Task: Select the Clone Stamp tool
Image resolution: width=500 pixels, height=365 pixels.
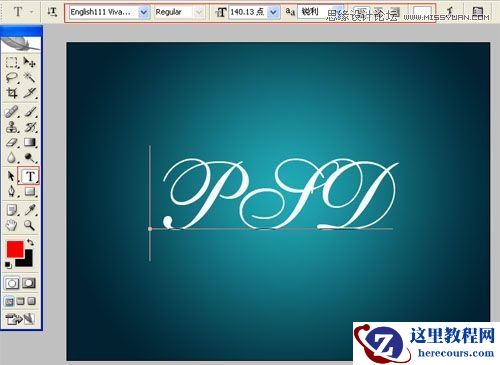Action: [x=12, y=127]
